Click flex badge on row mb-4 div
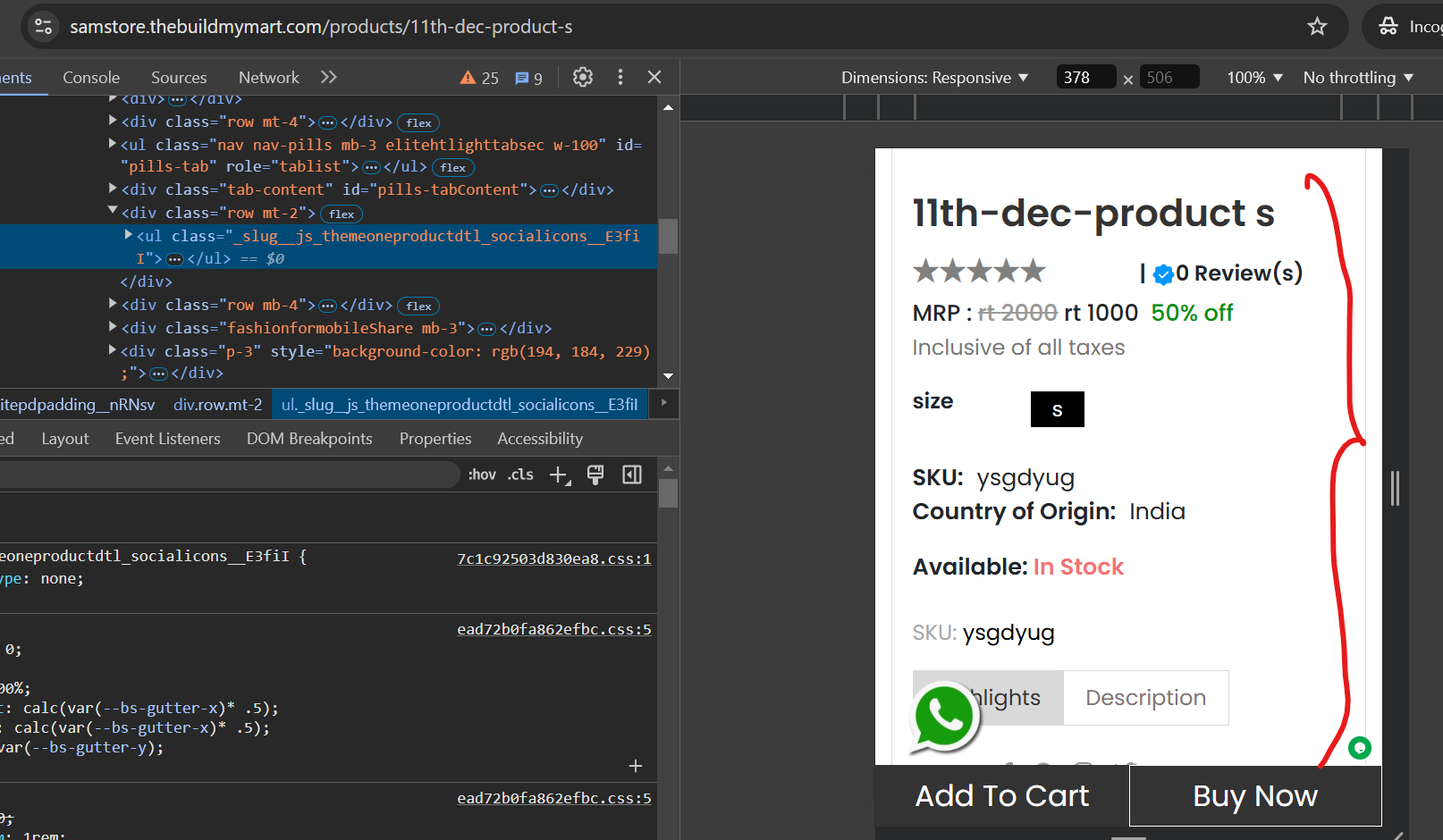 418,306
